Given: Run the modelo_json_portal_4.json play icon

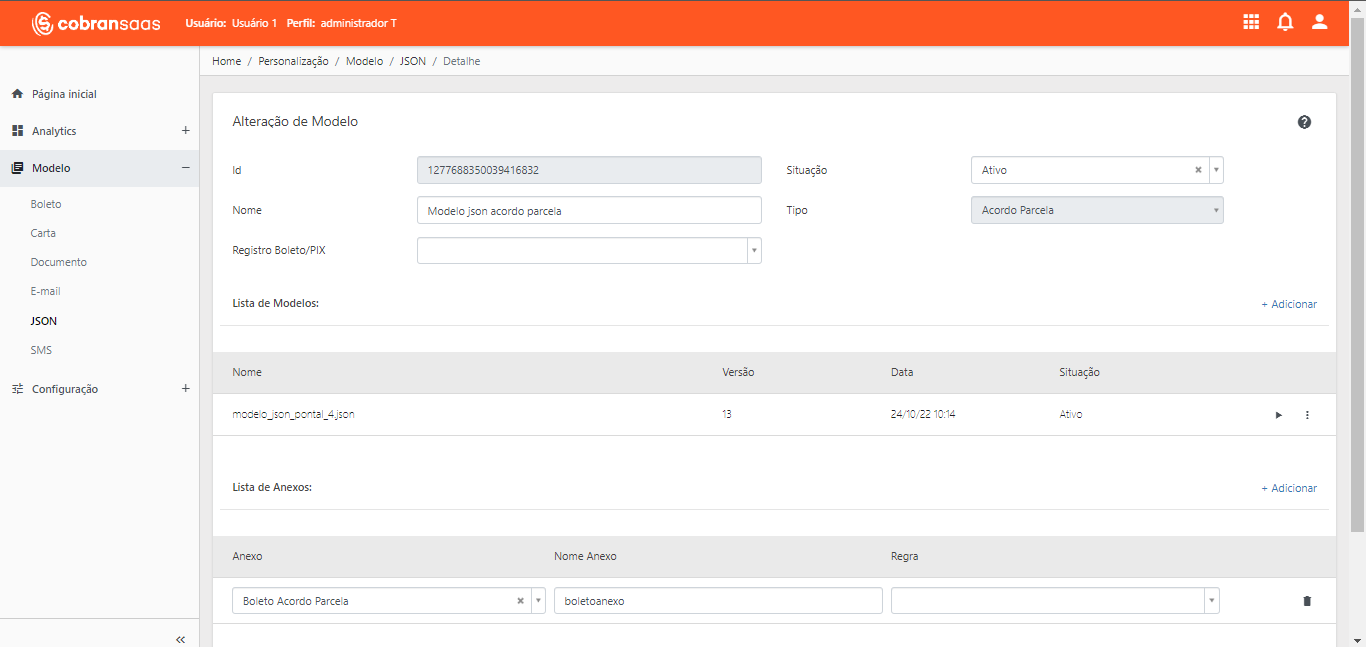Looking at the screenshot, I should point(1278,415).
